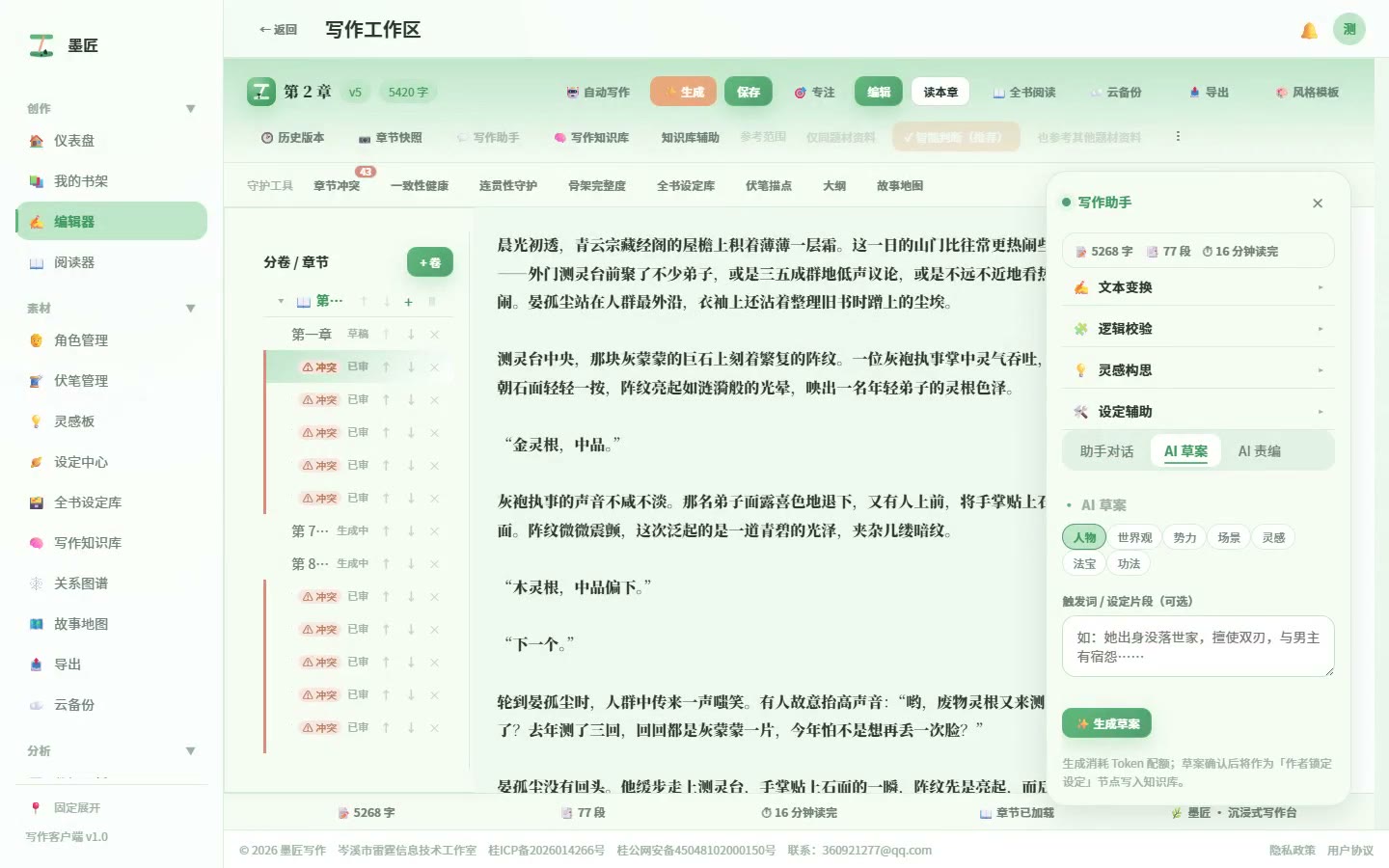Open 我的书架 in the sidebar

pyautogui.click(x=111, y=181)
